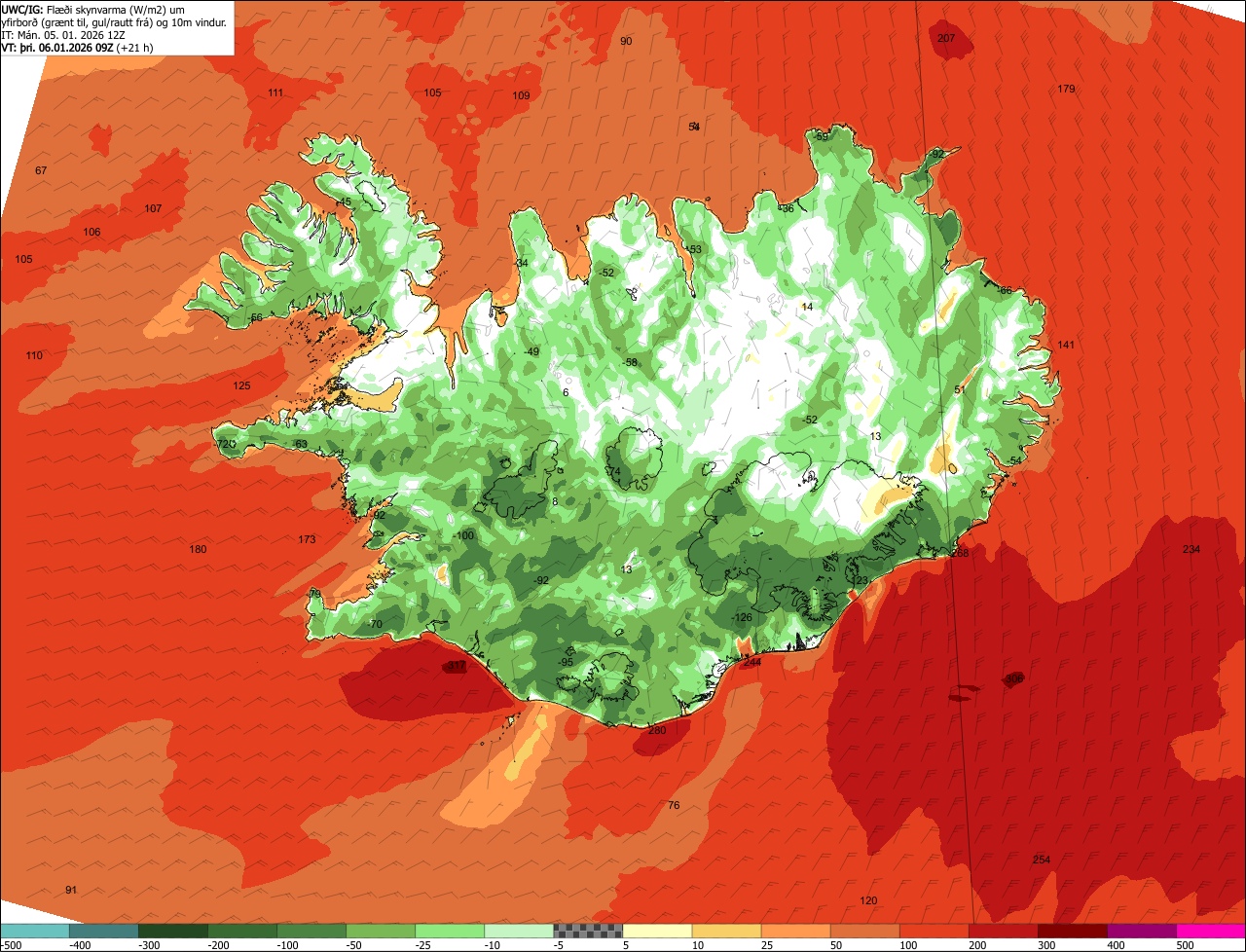Screen dimensions: 1246x952
Task: Click the value -49 in northwest Iceland
Action: coord(531,351)
